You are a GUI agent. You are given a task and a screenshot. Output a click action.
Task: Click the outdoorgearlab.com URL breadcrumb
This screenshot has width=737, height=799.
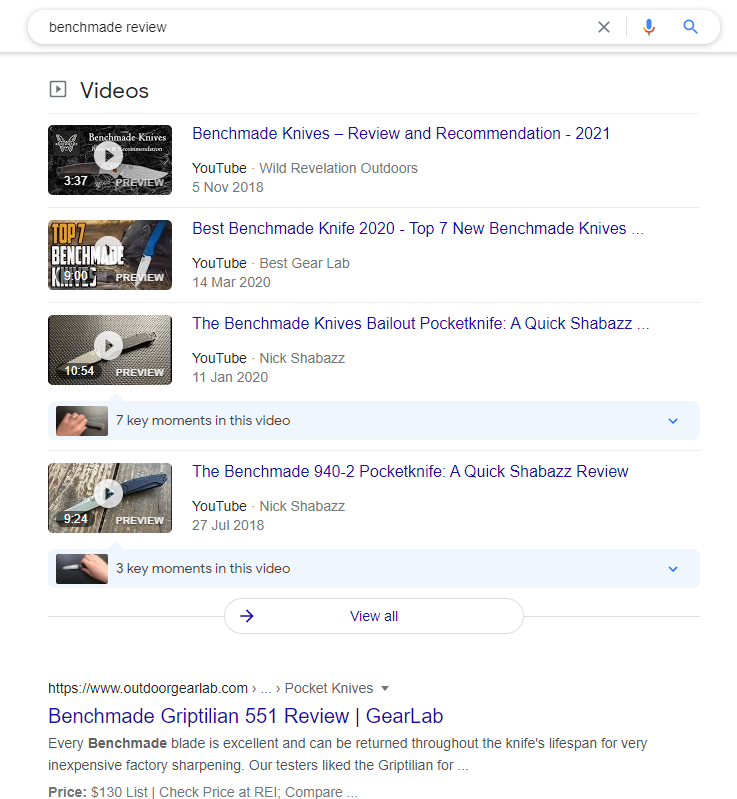[x=210, y=688]
